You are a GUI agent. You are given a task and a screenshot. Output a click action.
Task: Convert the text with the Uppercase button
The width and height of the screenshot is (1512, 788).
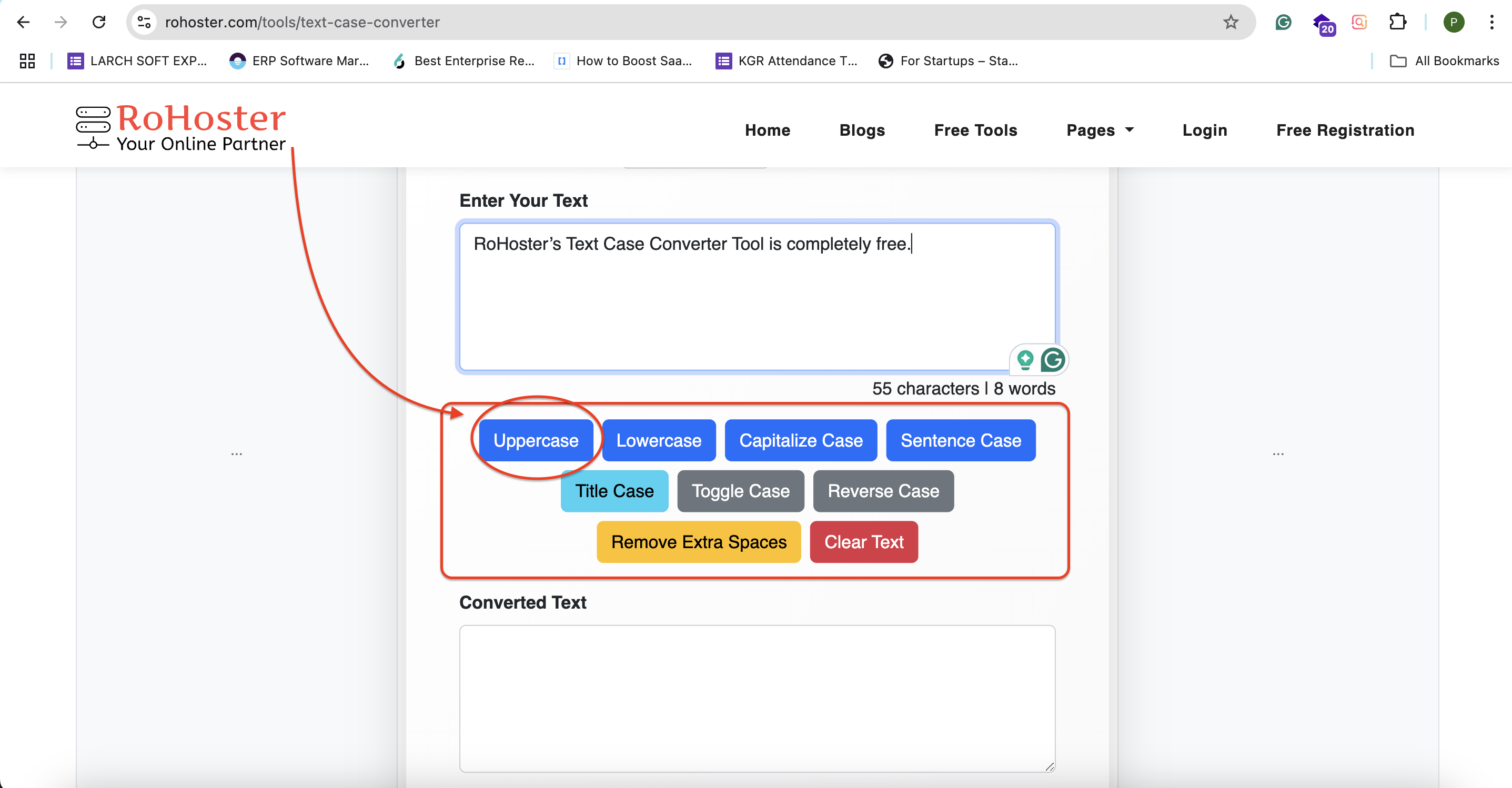(x=536, y=441)
